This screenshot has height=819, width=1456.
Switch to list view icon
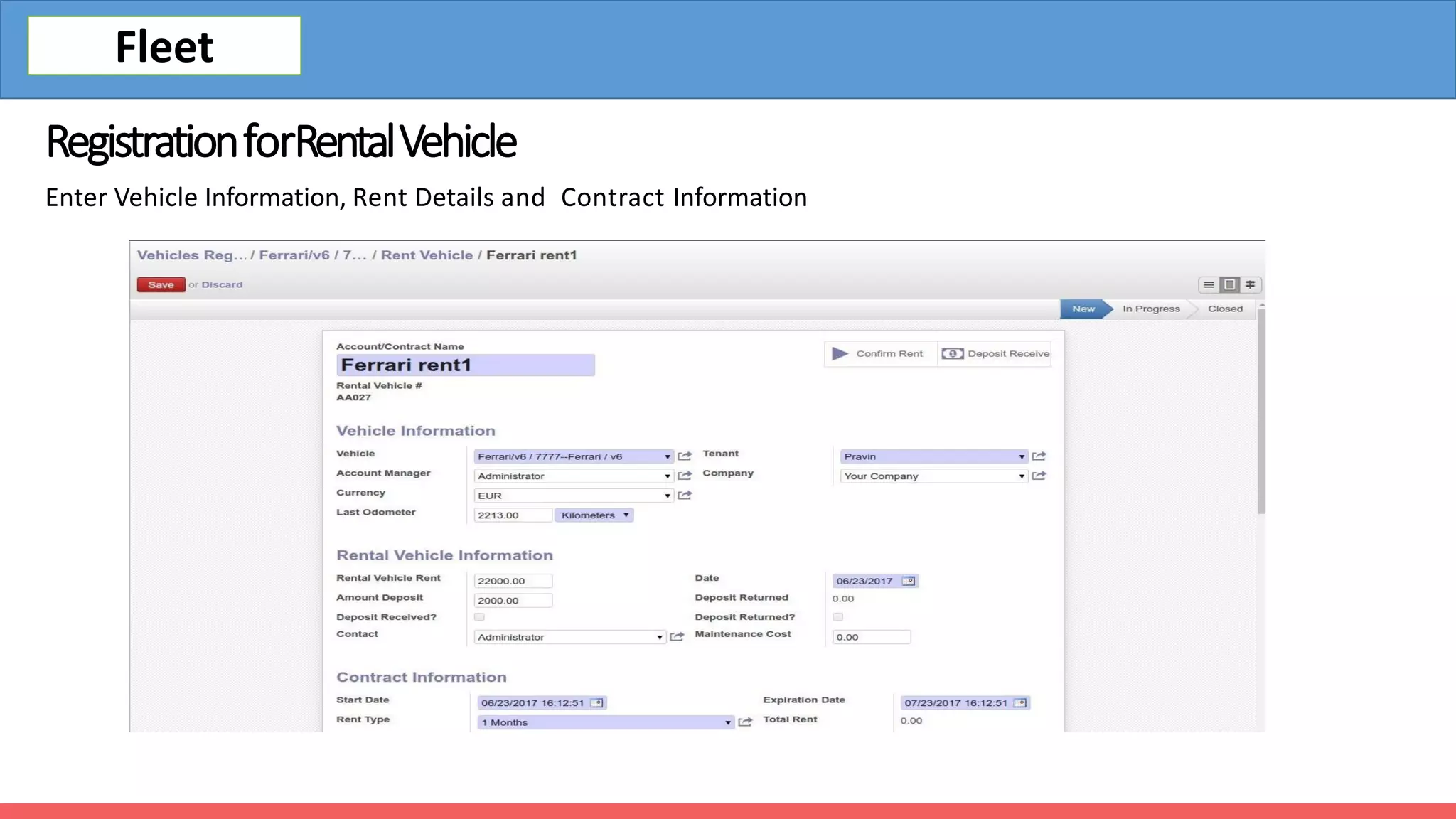point(1209,285)
